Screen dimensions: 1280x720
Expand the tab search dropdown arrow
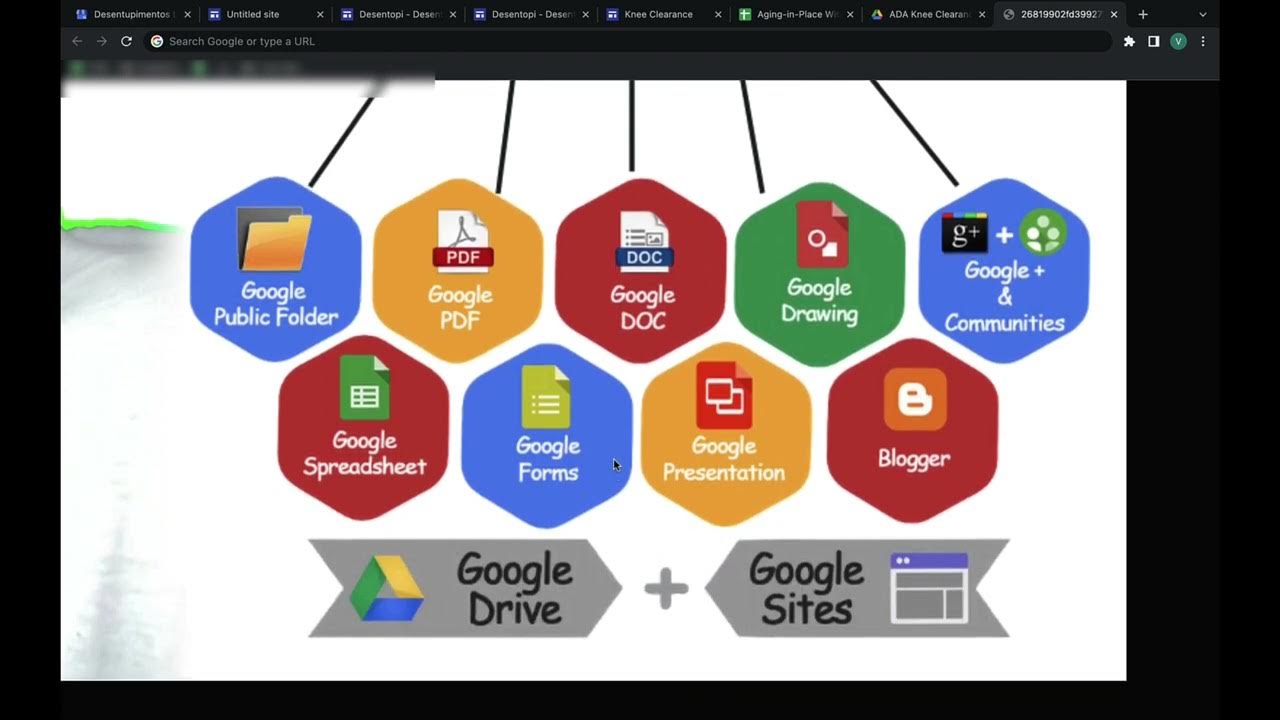(x=1202, y=14)
